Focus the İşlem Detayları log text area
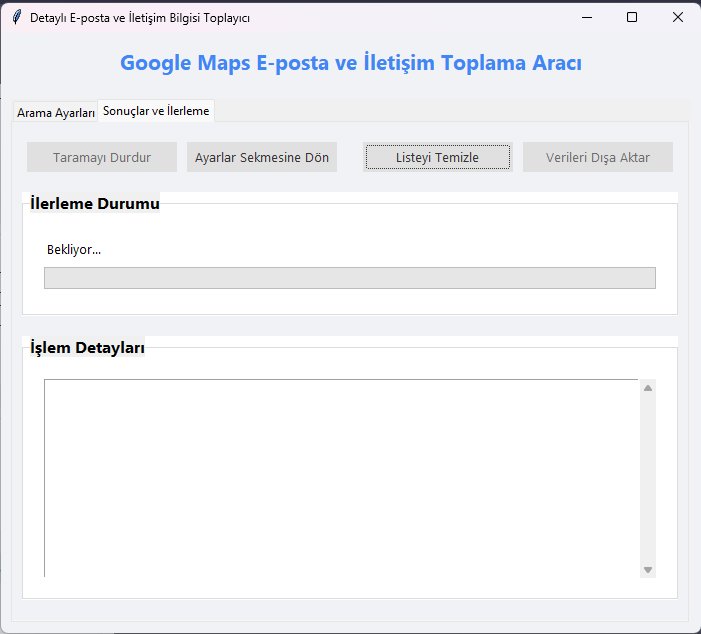701x634 pixels. point(341,478)
